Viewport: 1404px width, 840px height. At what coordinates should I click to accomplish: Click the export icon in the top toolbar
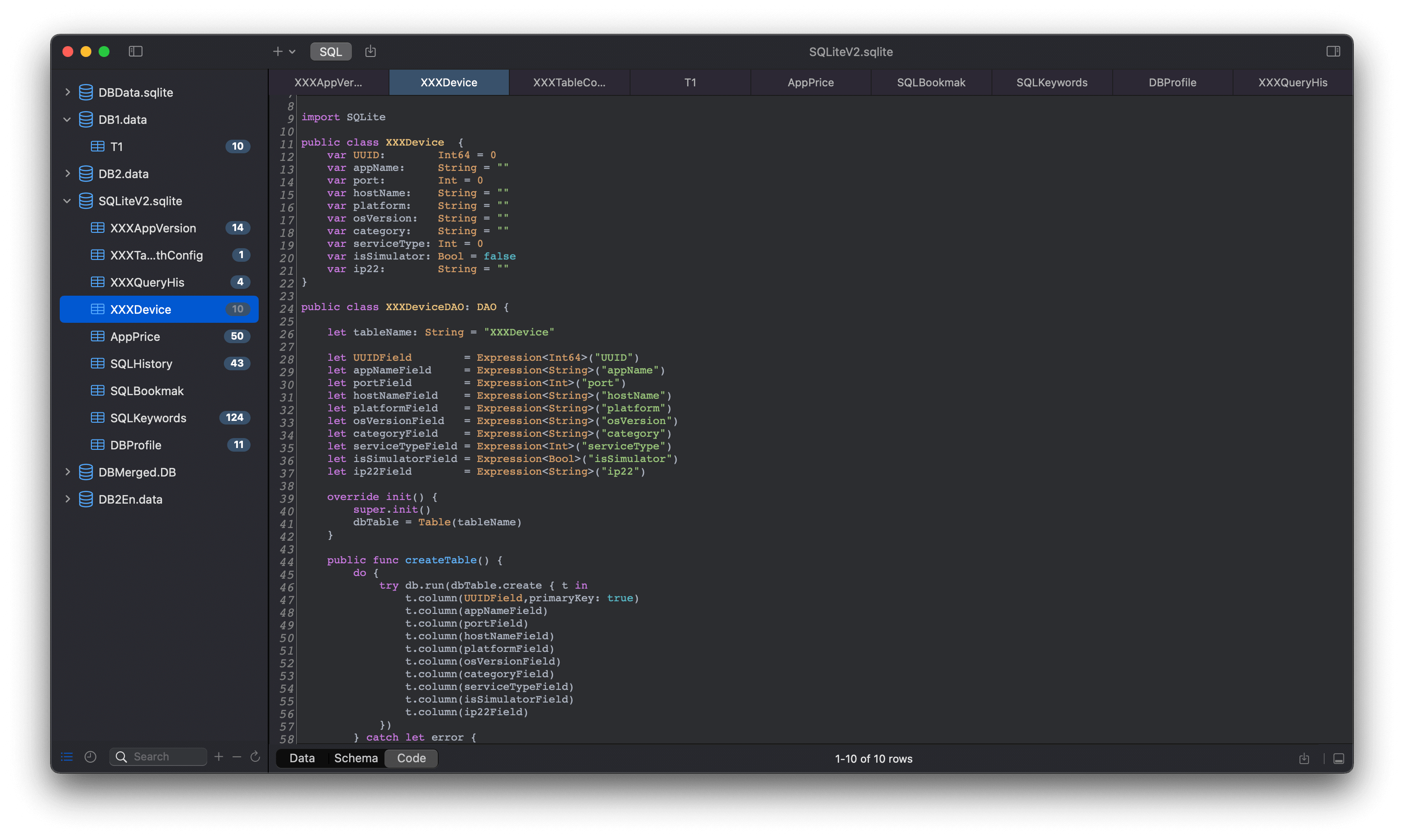coord(370,52)
